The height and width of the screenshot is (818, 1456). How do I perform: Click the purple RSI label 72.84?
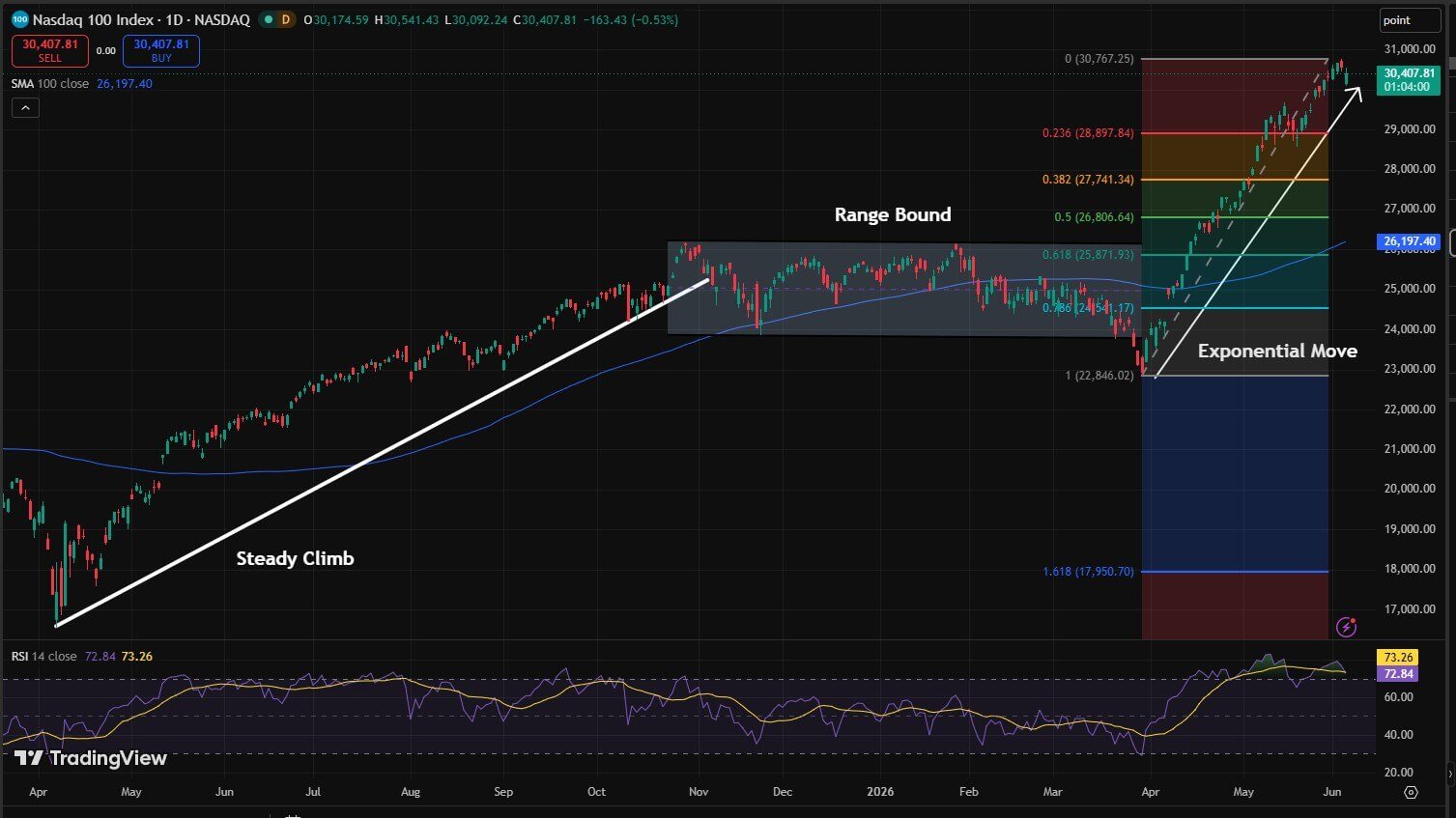click(x=1398, y=673)
